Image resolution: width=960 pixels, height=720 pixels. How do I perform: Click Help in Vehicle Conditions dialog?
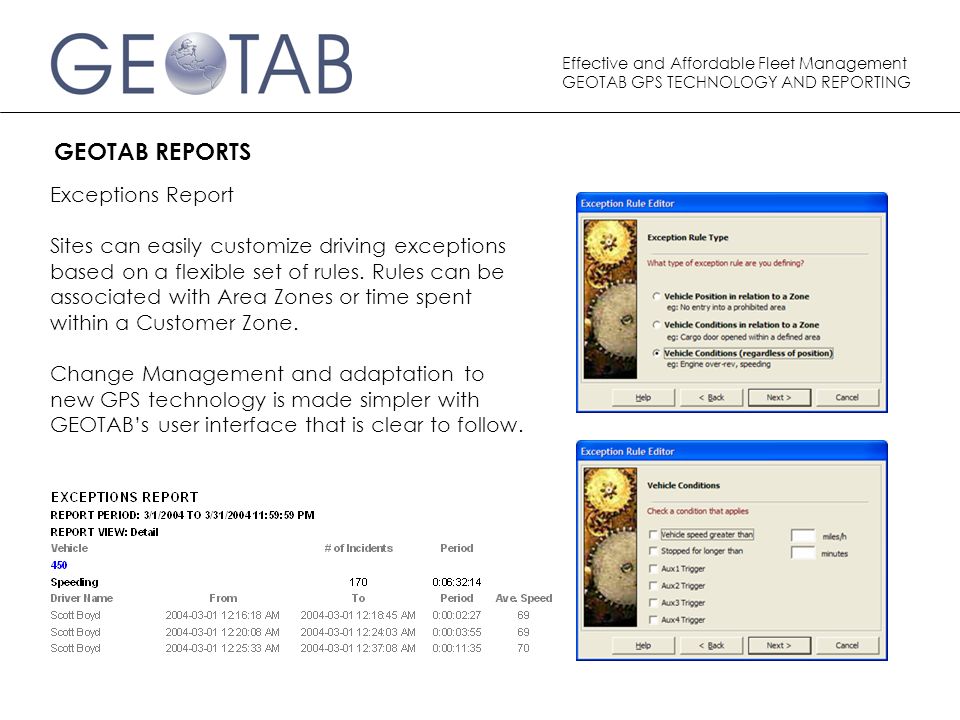pyautogui.click(x=643, y=645)
